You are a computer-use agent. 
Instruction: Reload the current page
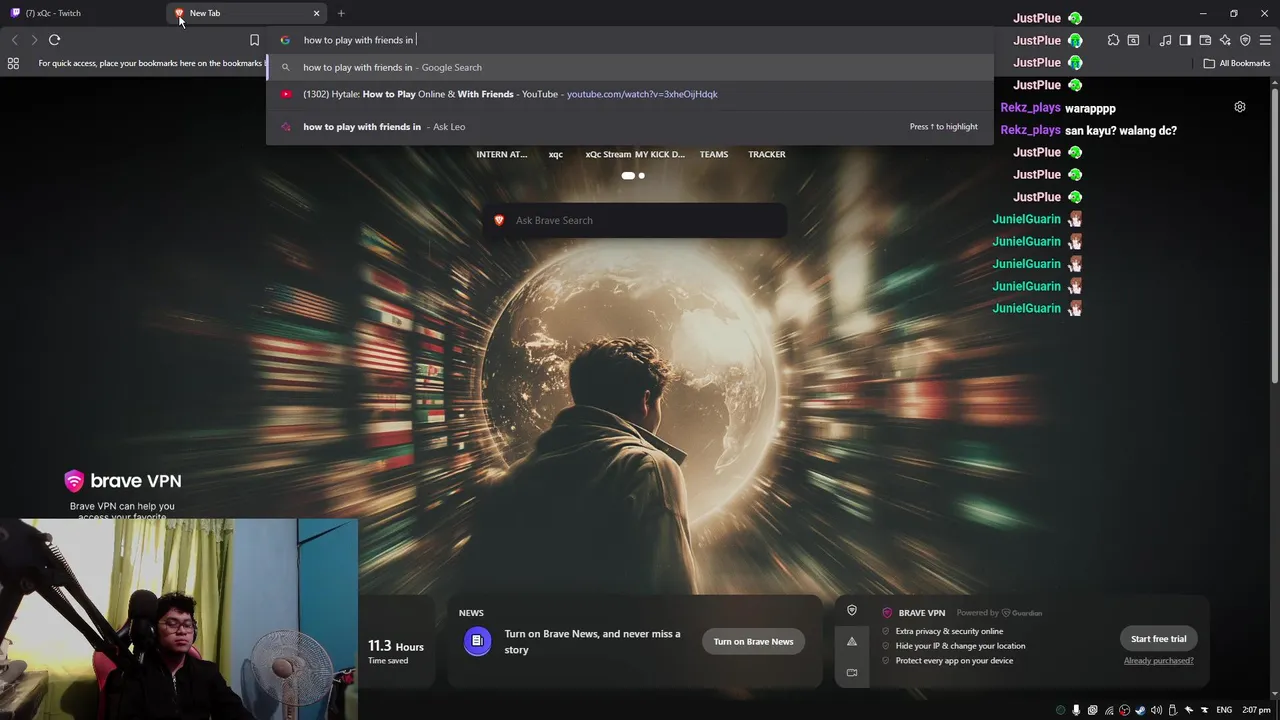click(x=54, y=40)
